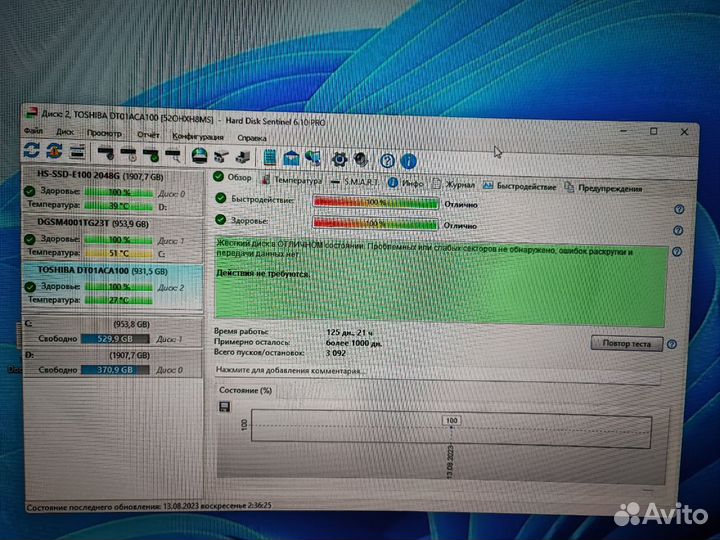Open help with the question mark toolbar icon
Viewport: 720px width, 540px height.
(387, 161)
